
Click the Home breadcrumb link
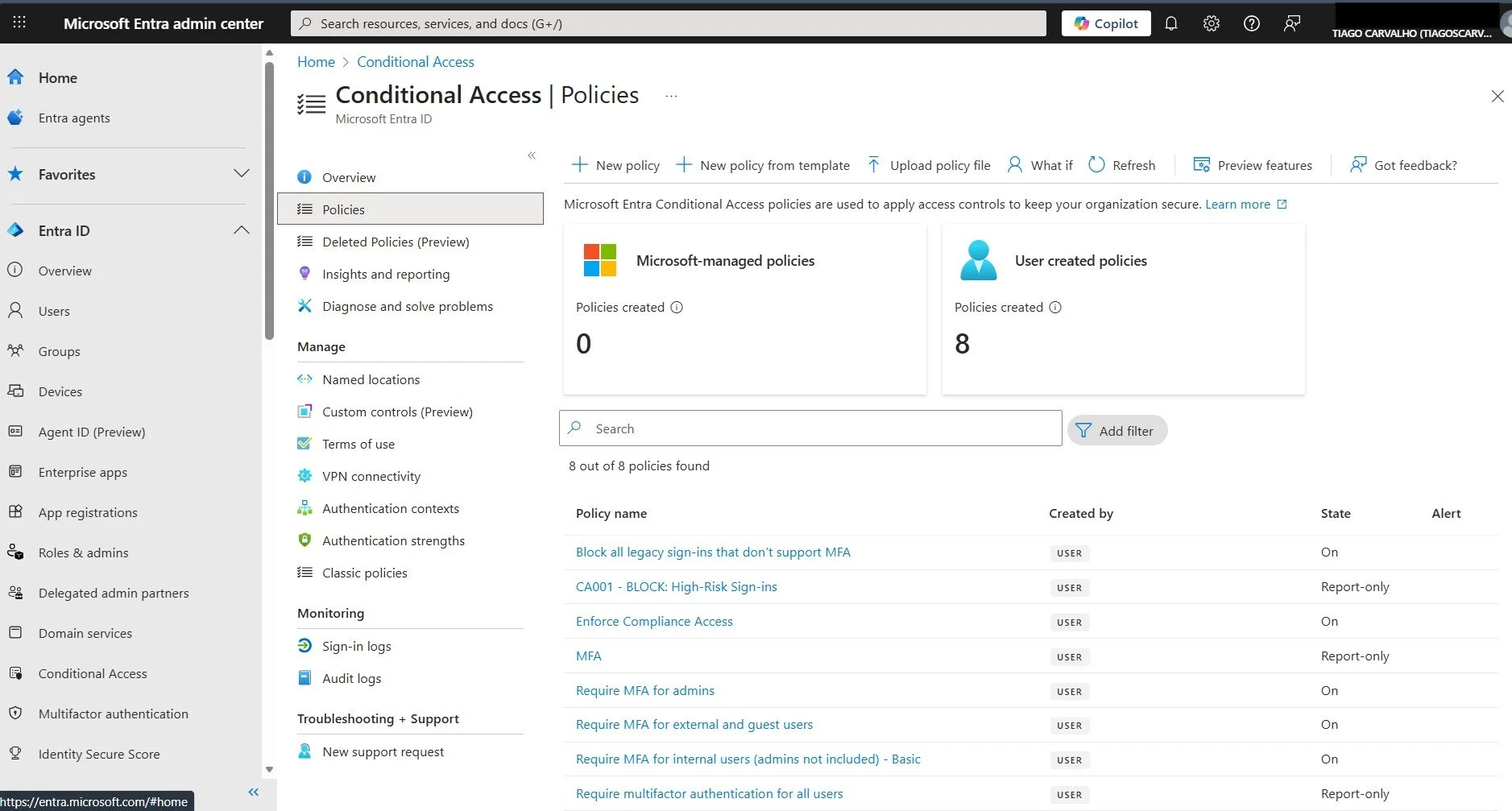[316, 62]
